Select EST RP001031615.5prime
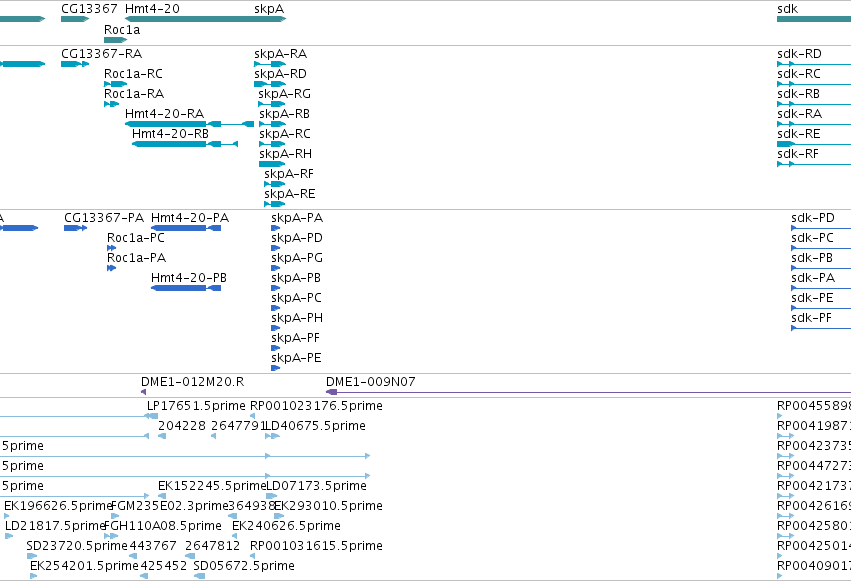The width and height of the screenshot is (851, 581). [316, 546]
